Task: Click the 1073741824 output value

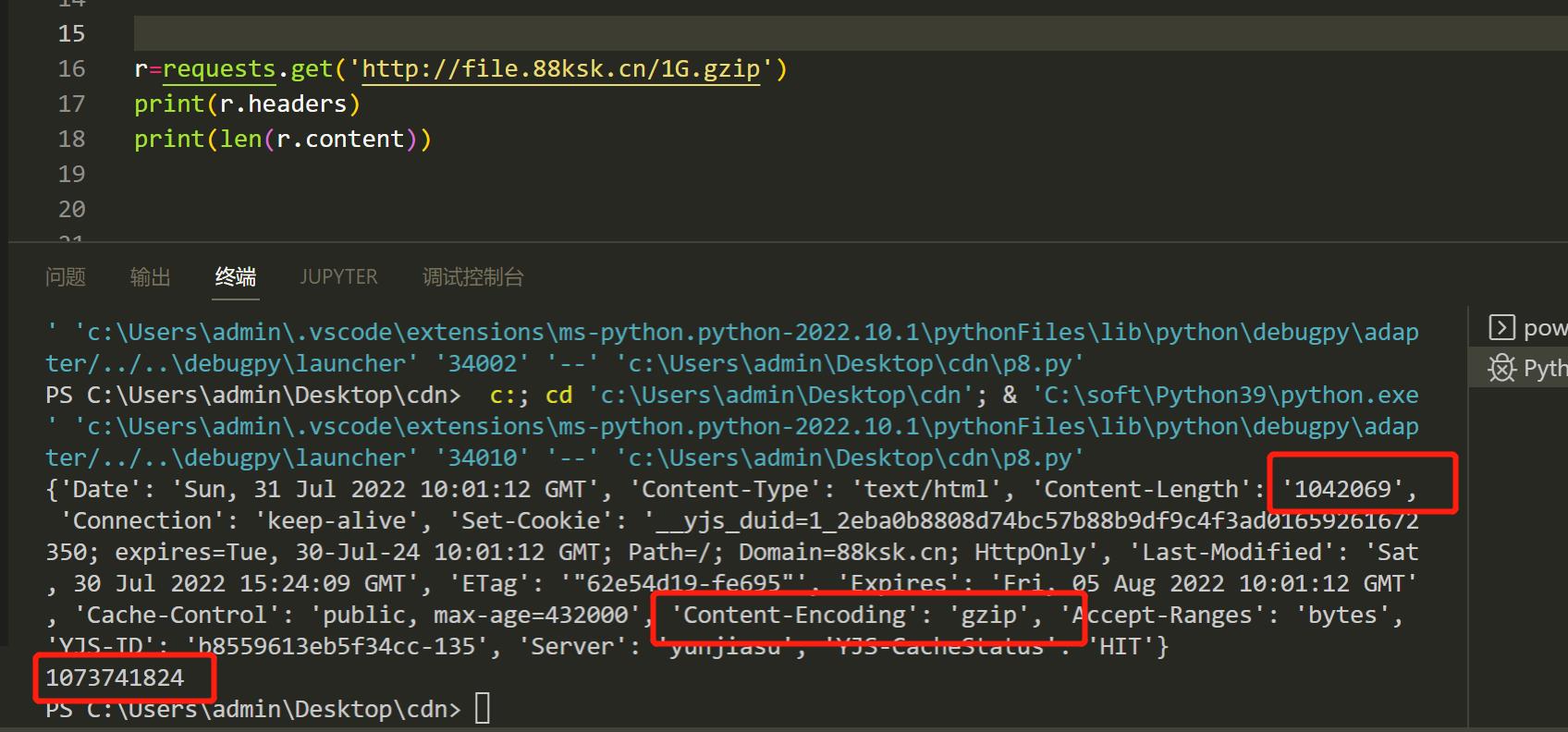Action: pos(115,677)
